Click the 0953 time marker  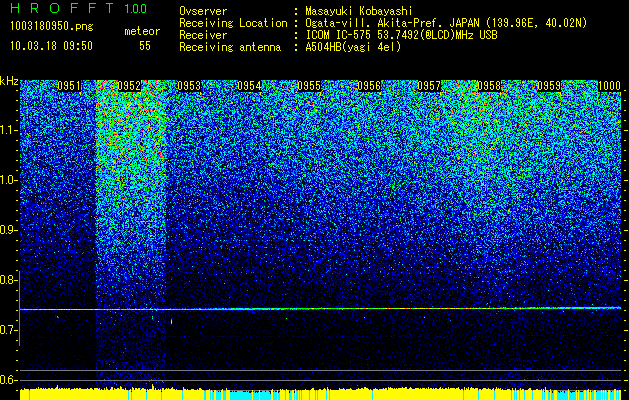[x=189, y=86]
